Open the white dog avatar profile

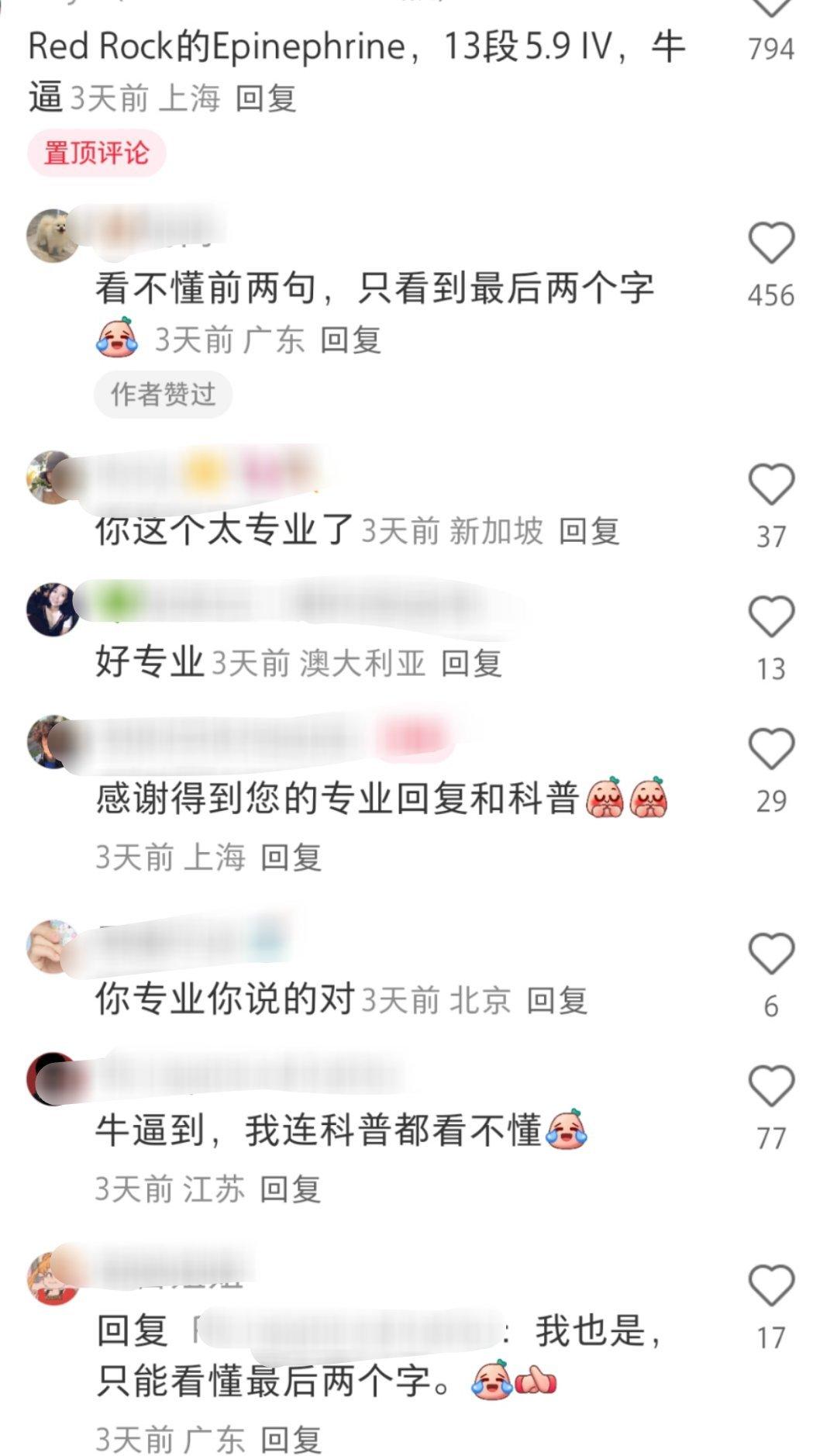click(53, 236)
